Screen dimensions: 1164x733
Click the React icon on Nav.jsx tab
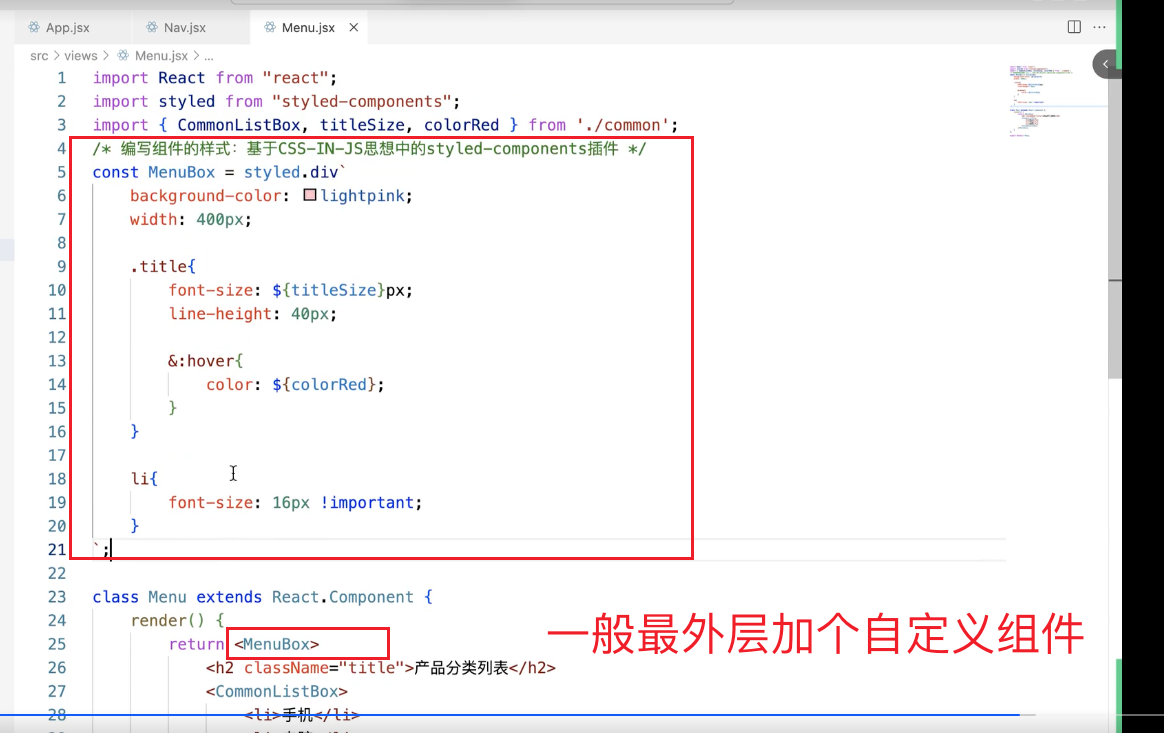(152, 27)
